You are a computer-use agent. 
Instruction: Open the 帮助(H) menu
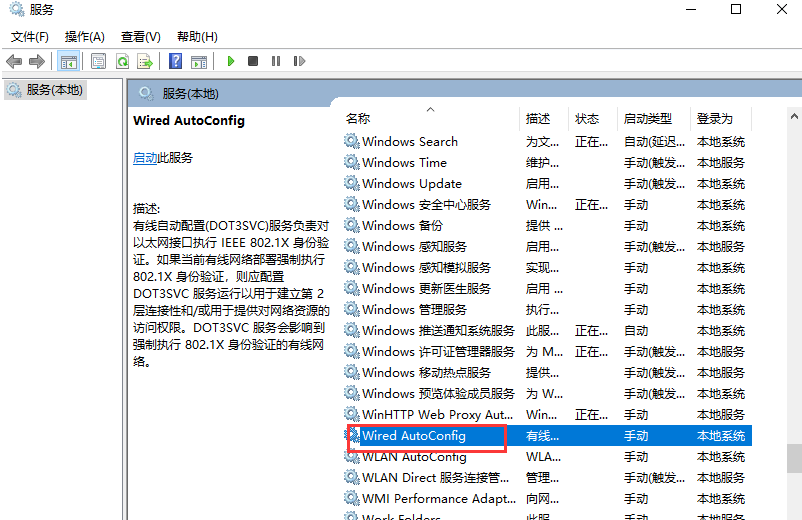pos(197,37)
